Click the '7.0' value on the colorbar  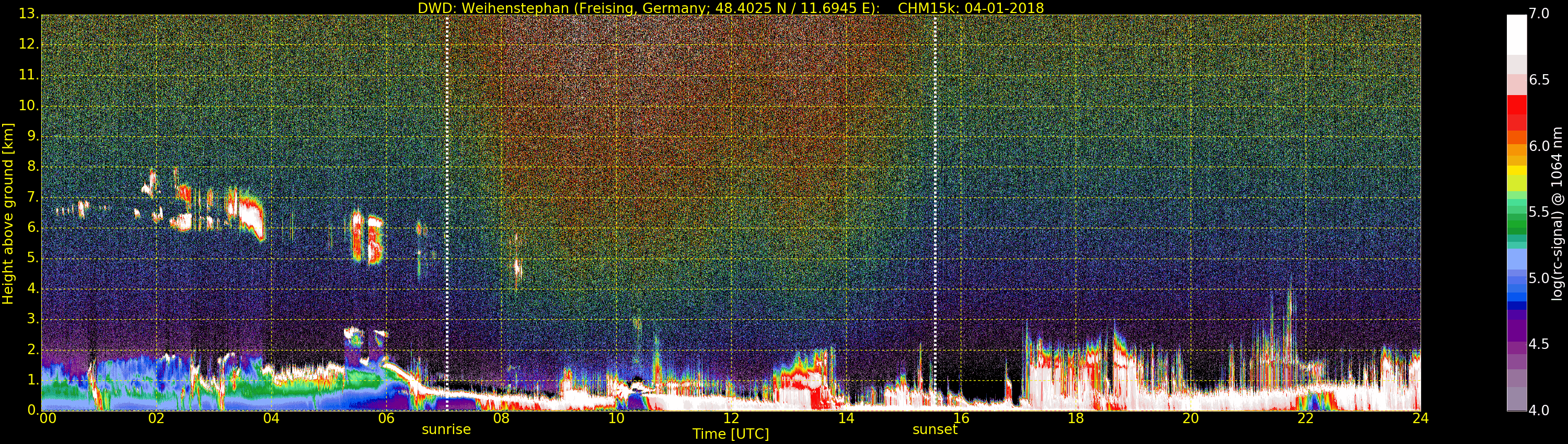[1539, 14]
